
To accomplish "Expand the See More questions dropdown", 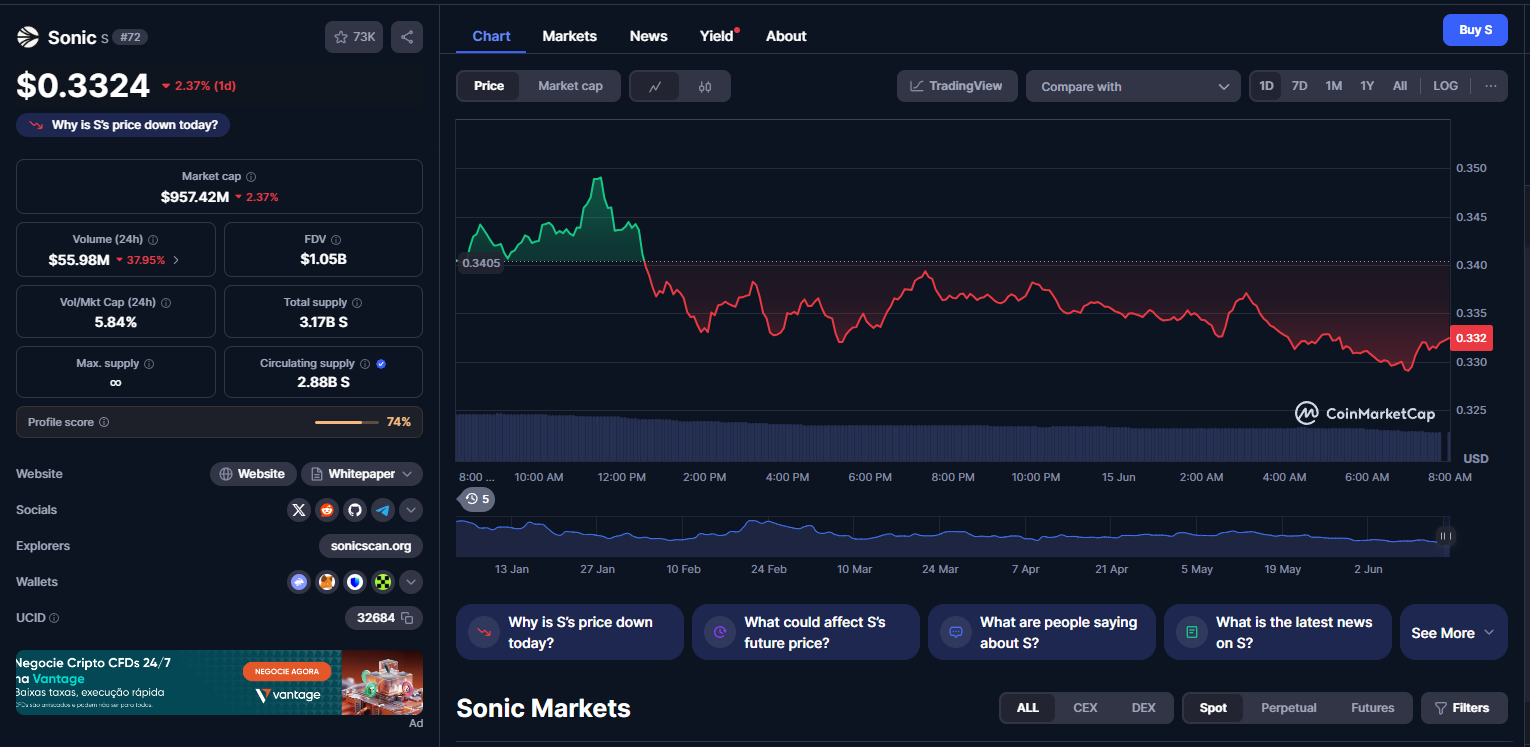I will point(1453,633).
